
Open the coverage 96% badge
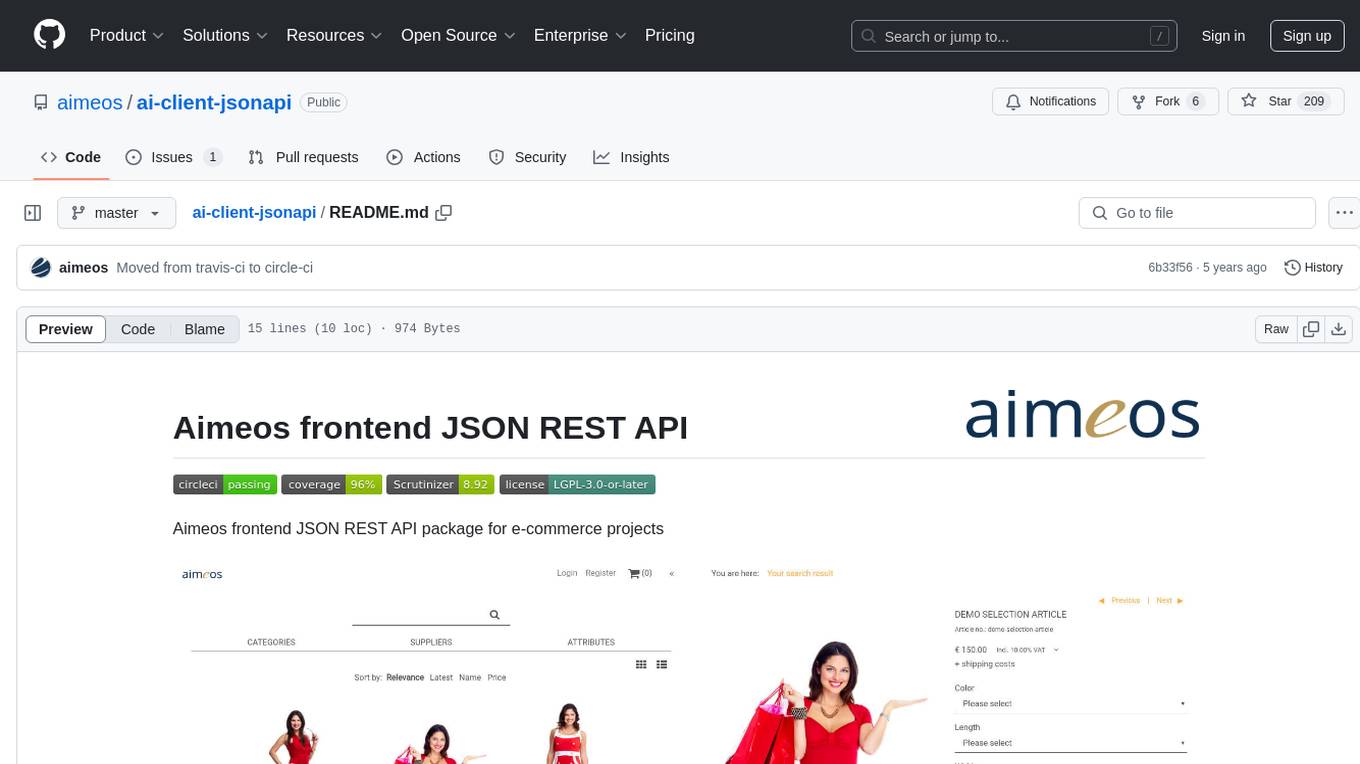click(x=332, y=484)
